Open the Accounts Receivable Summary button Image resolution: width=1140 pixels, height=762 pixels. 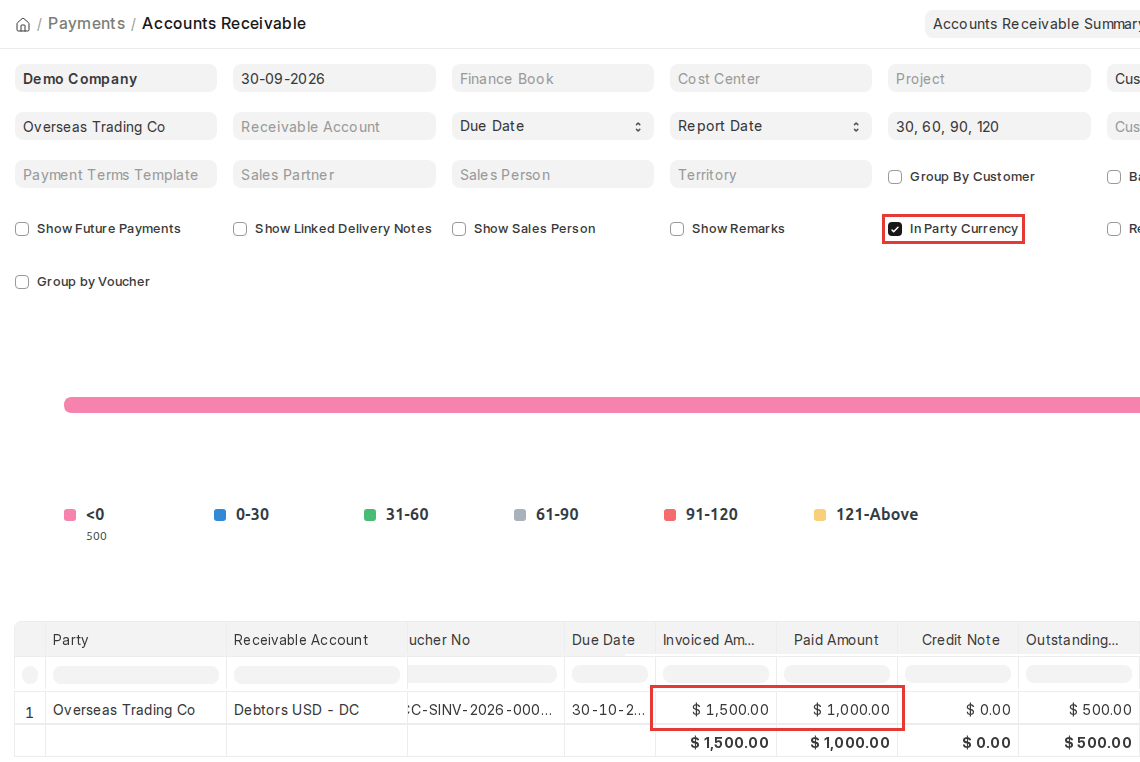(x=1033, y=24)
